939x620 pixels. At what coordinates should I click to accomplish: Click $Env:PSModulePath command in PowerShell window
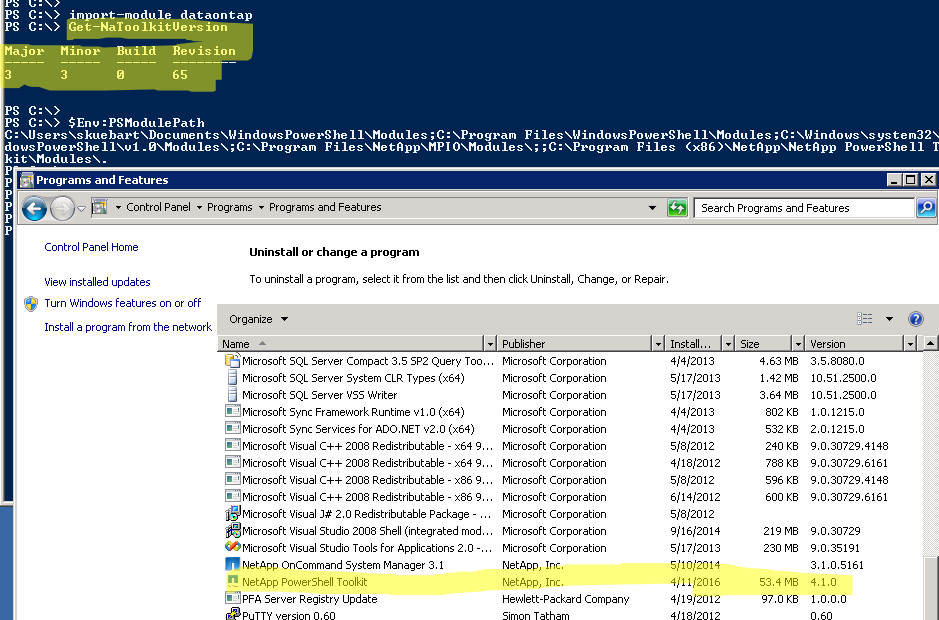137,122
